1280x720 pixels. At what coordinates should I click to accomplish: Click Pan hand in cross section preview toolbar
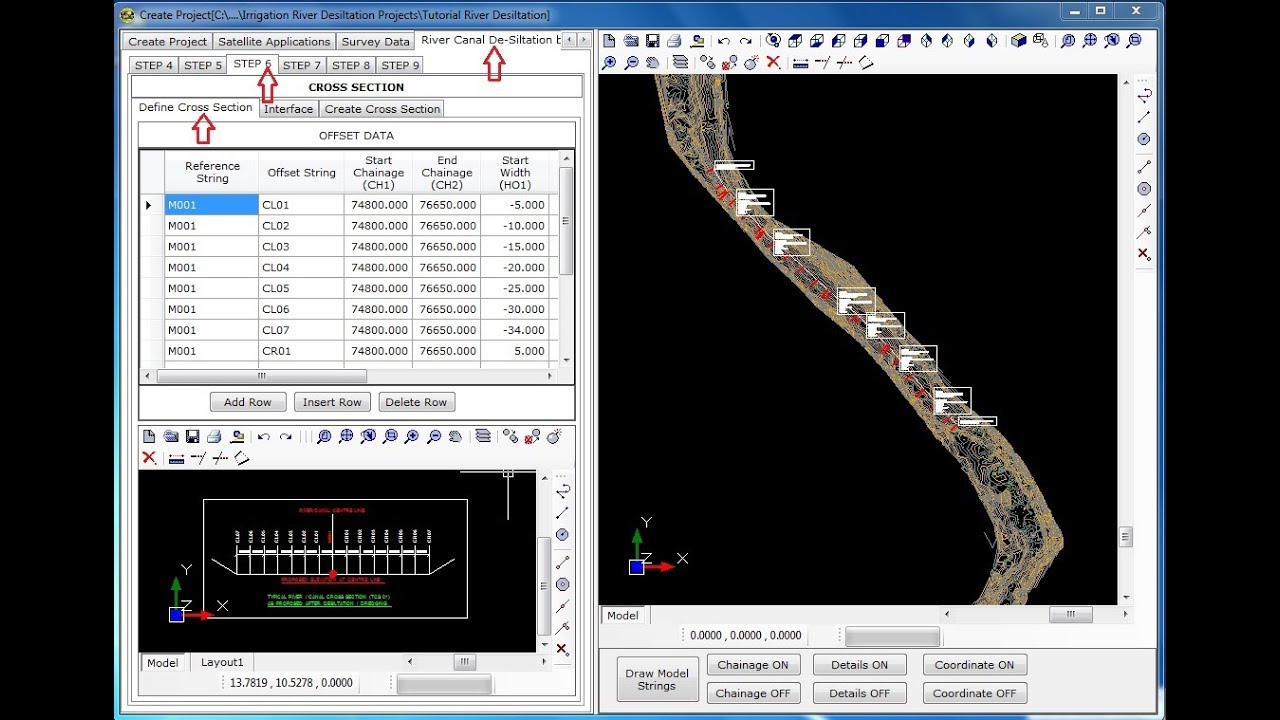point(456,436)
